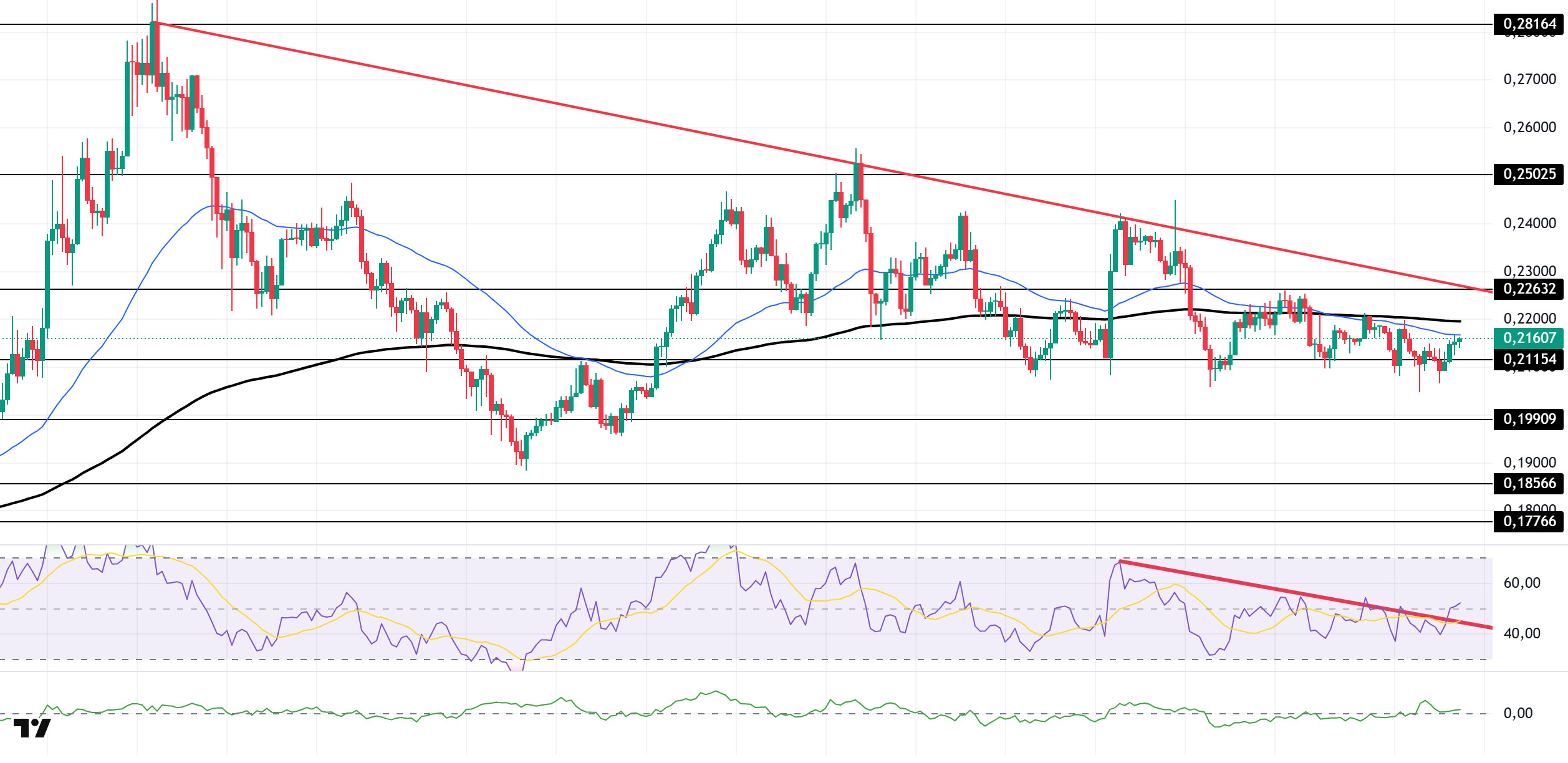
Task: Select the 0,22632 resistance price label
Action: coord(1529,289)
